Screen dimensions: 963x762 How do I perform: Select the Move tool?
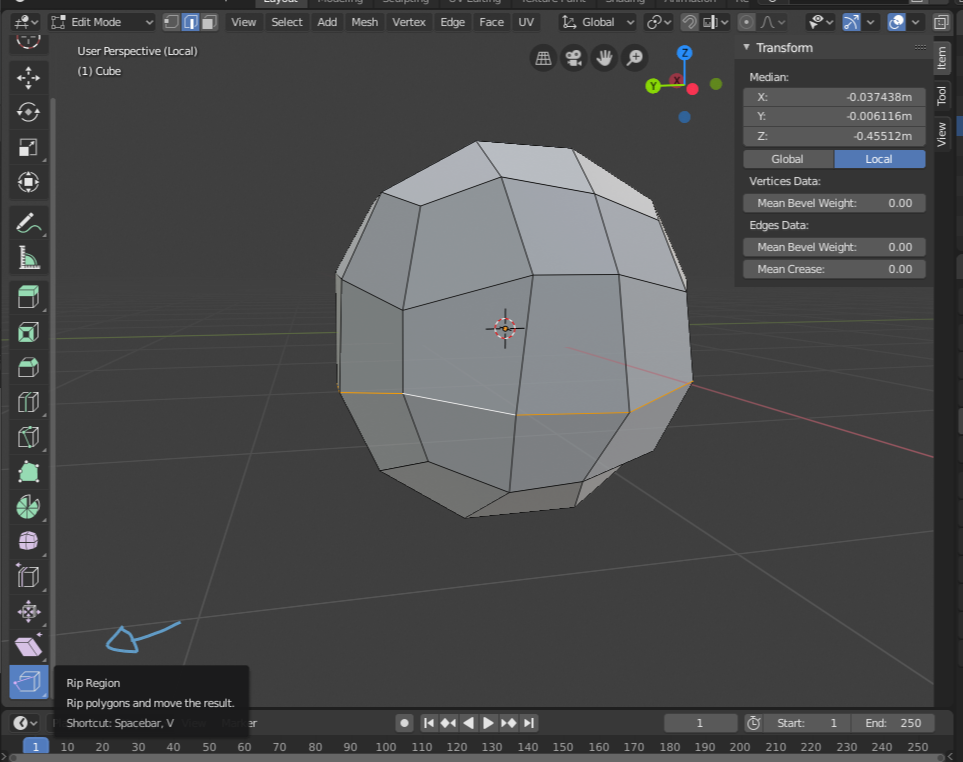coord(28,78)
